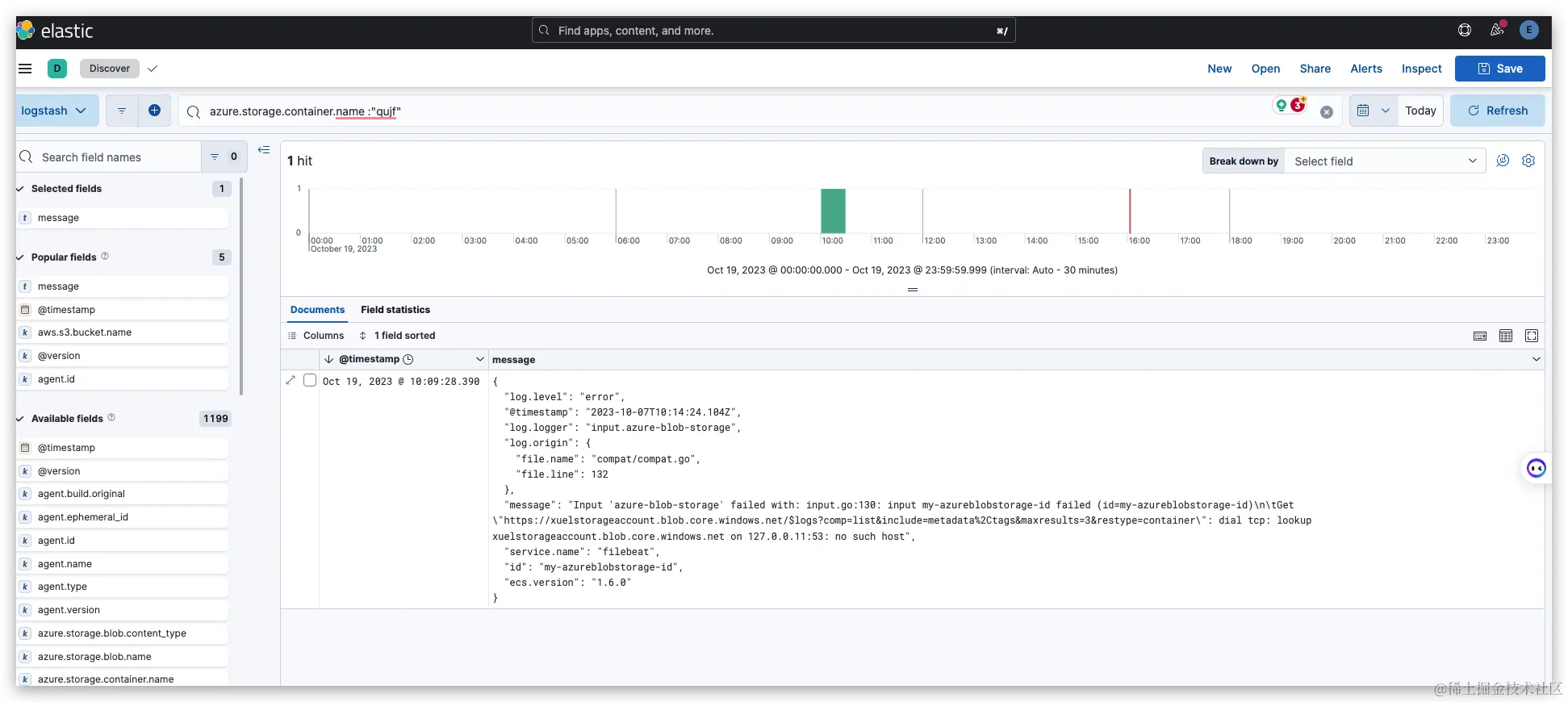This screenshot has width=1568, height=702.
Task: Select agent.build.original field
Action: 123,494
